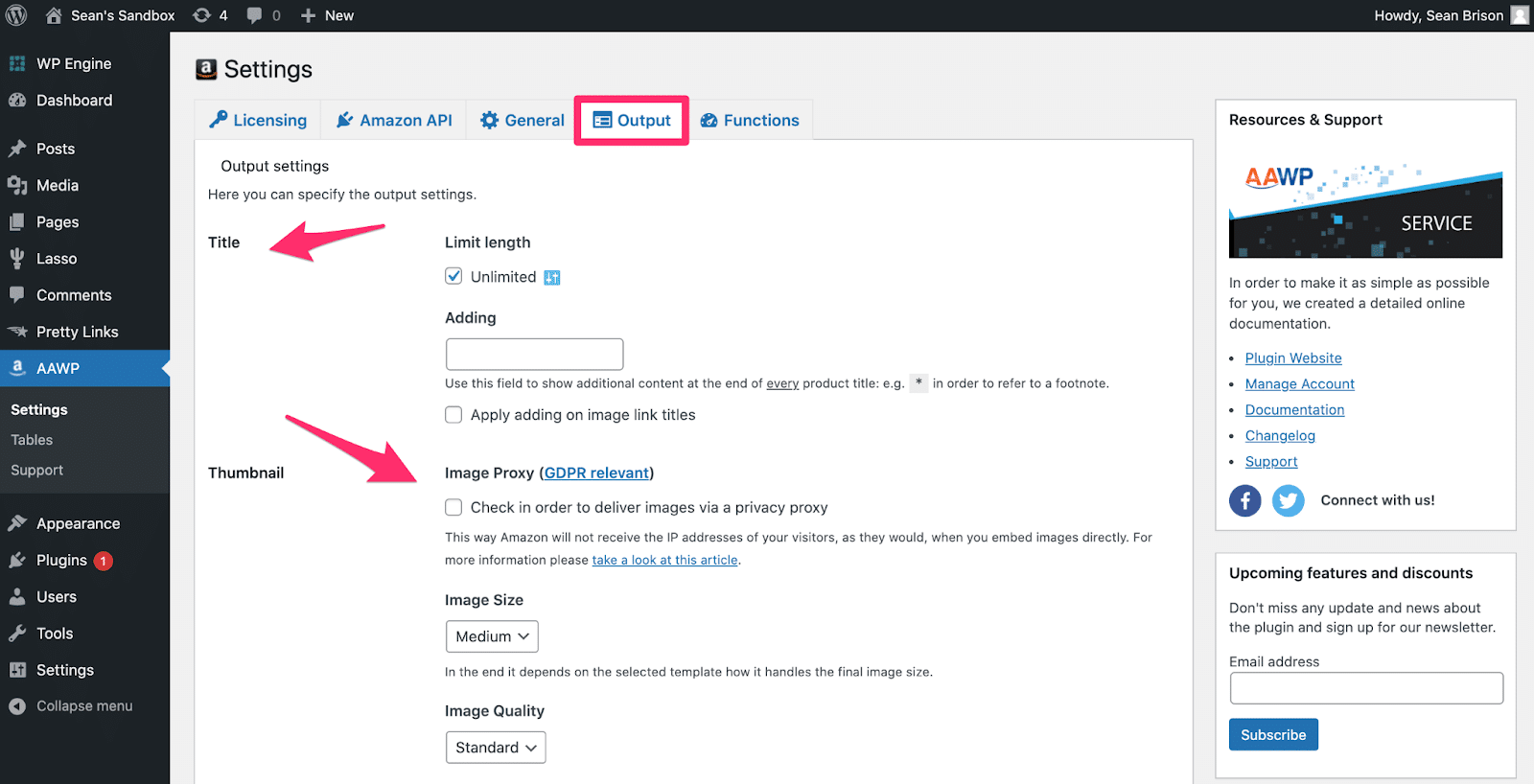Click the Pretty Links star icon

pyautogui.click(x=17, y=332)
